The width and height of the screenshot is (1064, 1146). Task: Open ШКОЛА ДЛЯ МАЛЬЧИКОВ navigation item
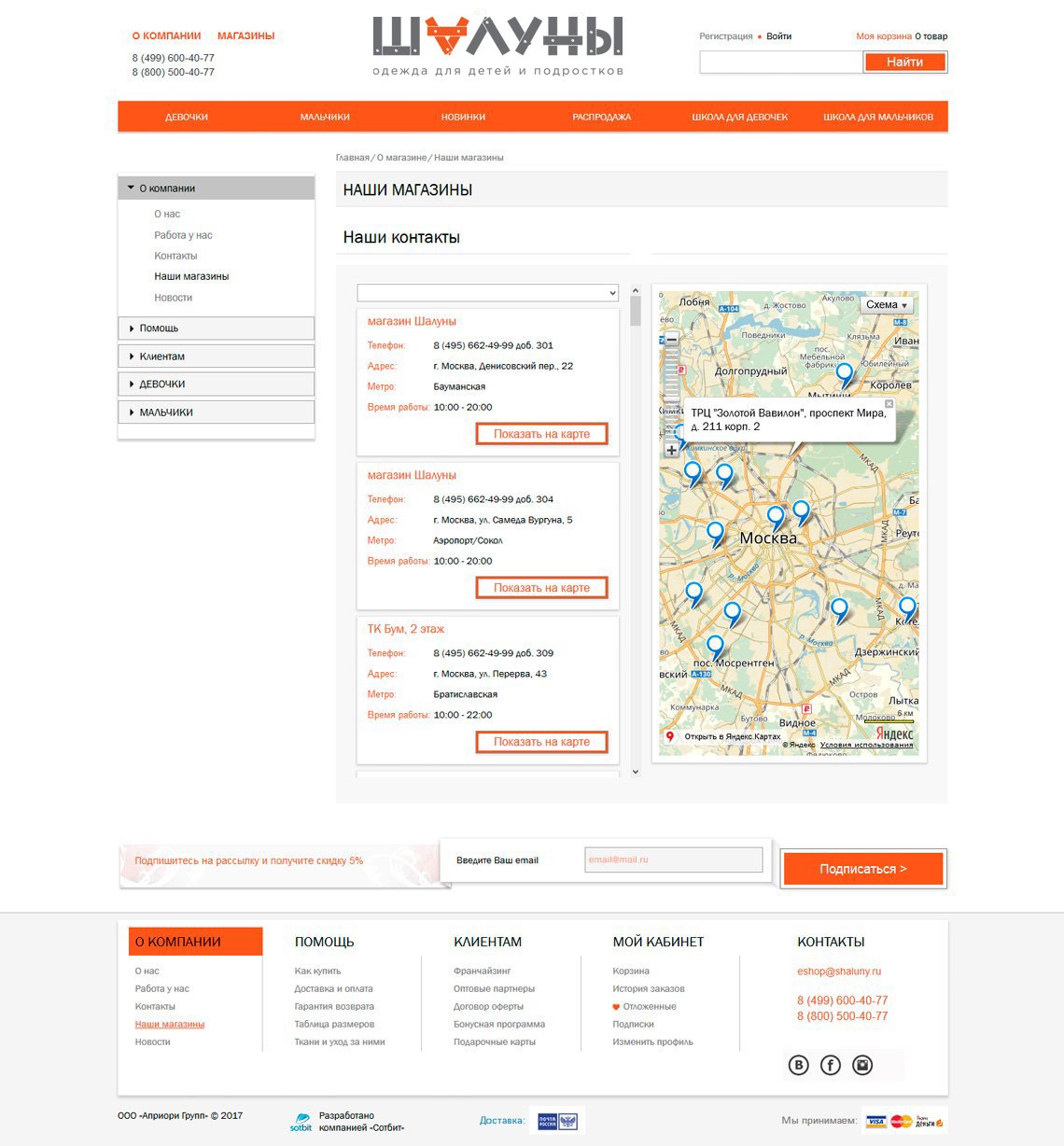click(878, 117)
